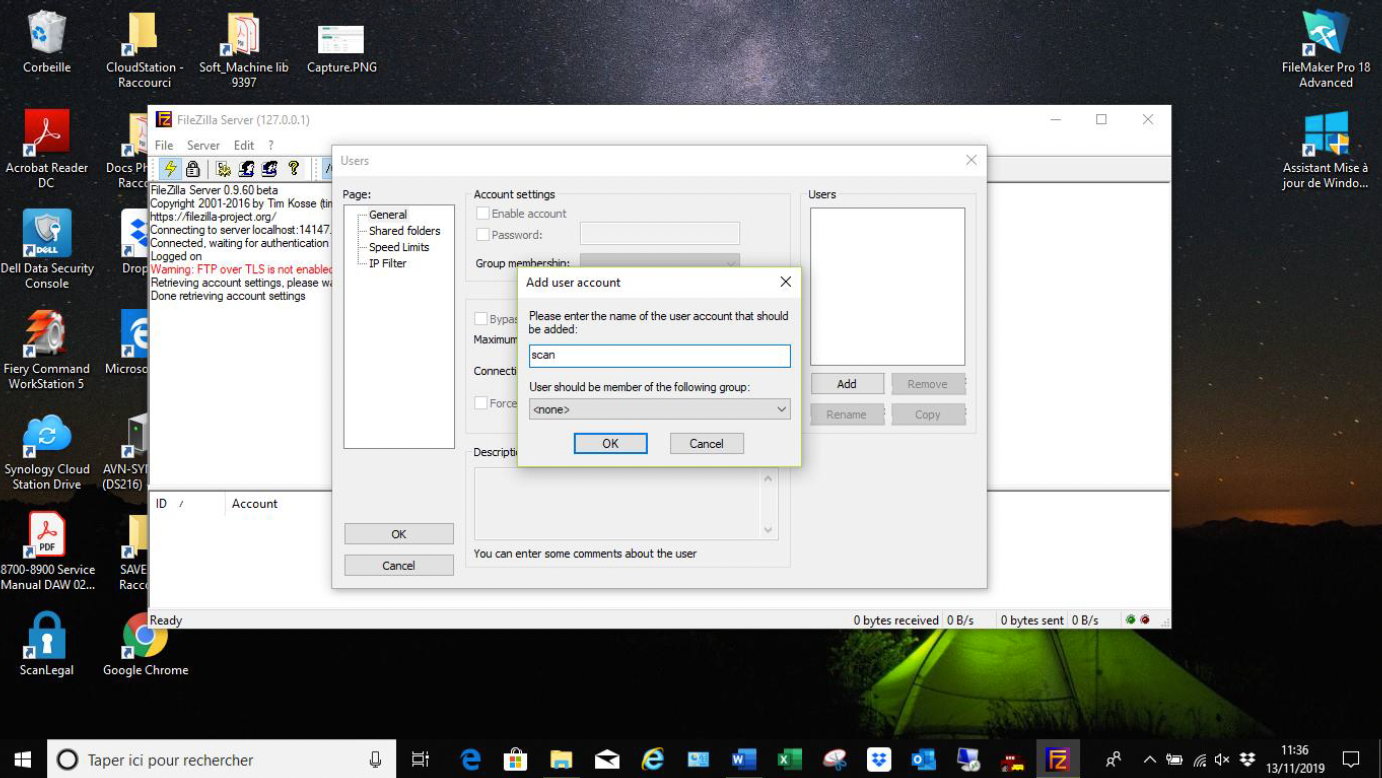Viewport: 1382px width, 778px height.
Task: Click the single-head Users toolbar icon
Action: tap(246, 169)
